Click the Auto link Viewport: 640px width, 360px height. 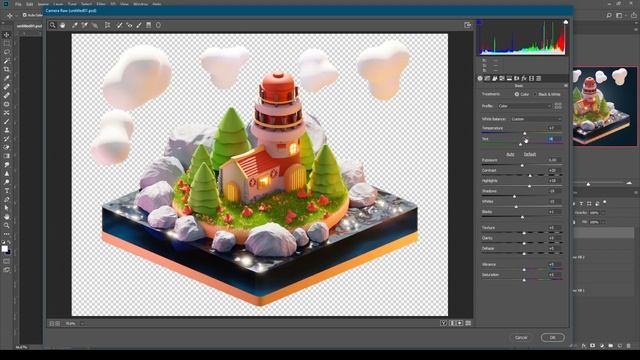point(510,154)
